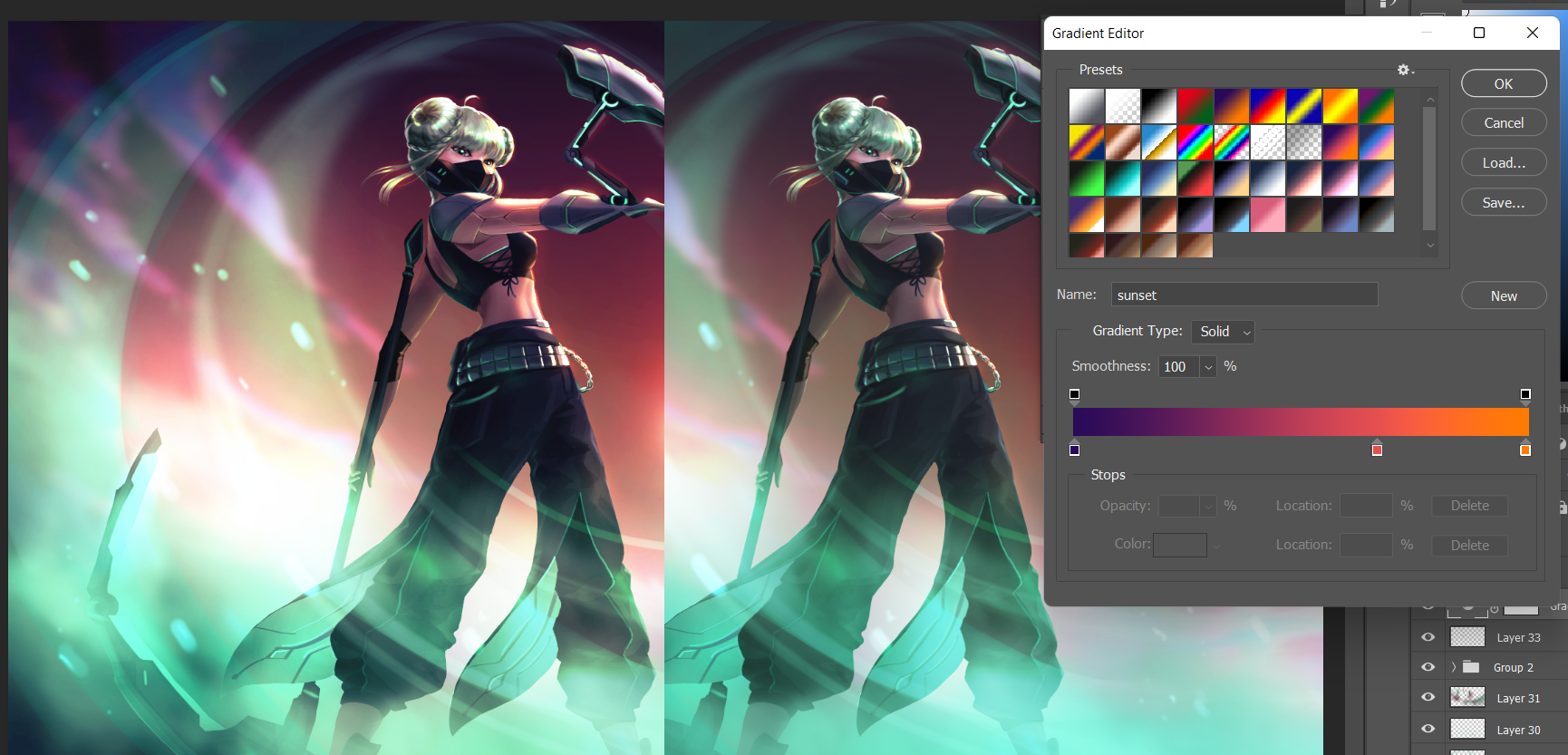Select the black to bright green preset
The height and width of the screenshot is (755, 1568).
pyautogui.click(x=1087, y=179)
